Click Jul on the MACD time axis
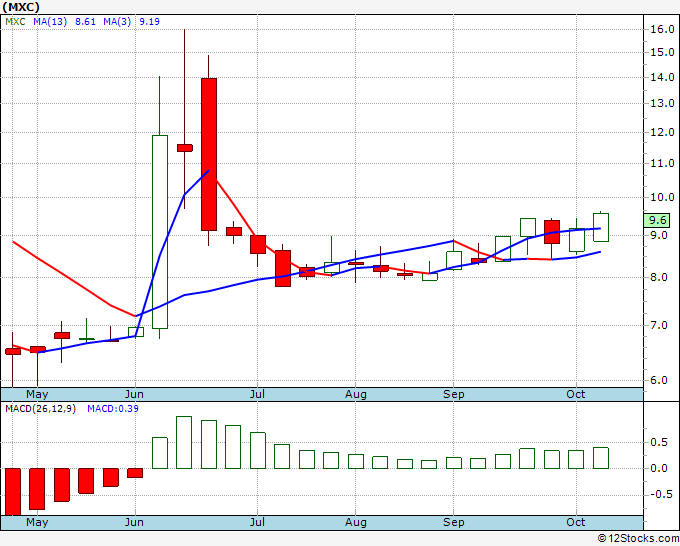Viewport: 680px width, 546px height. point(257,522)
